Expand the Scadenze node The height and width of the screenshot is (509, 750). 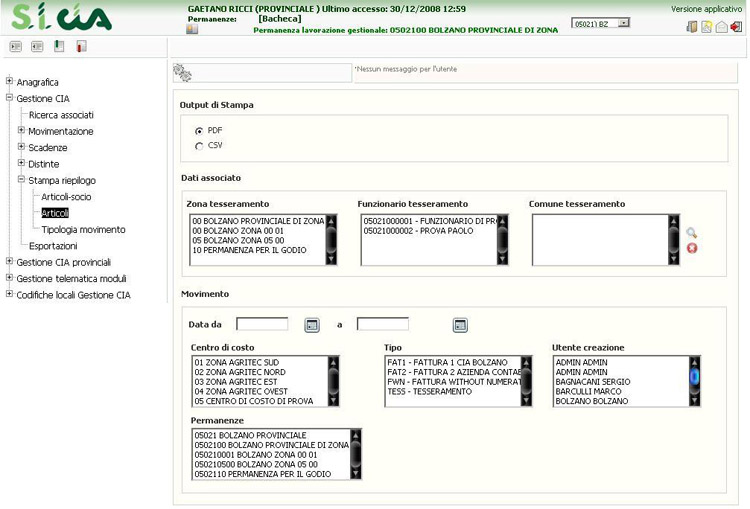click(x=21, y=146)
